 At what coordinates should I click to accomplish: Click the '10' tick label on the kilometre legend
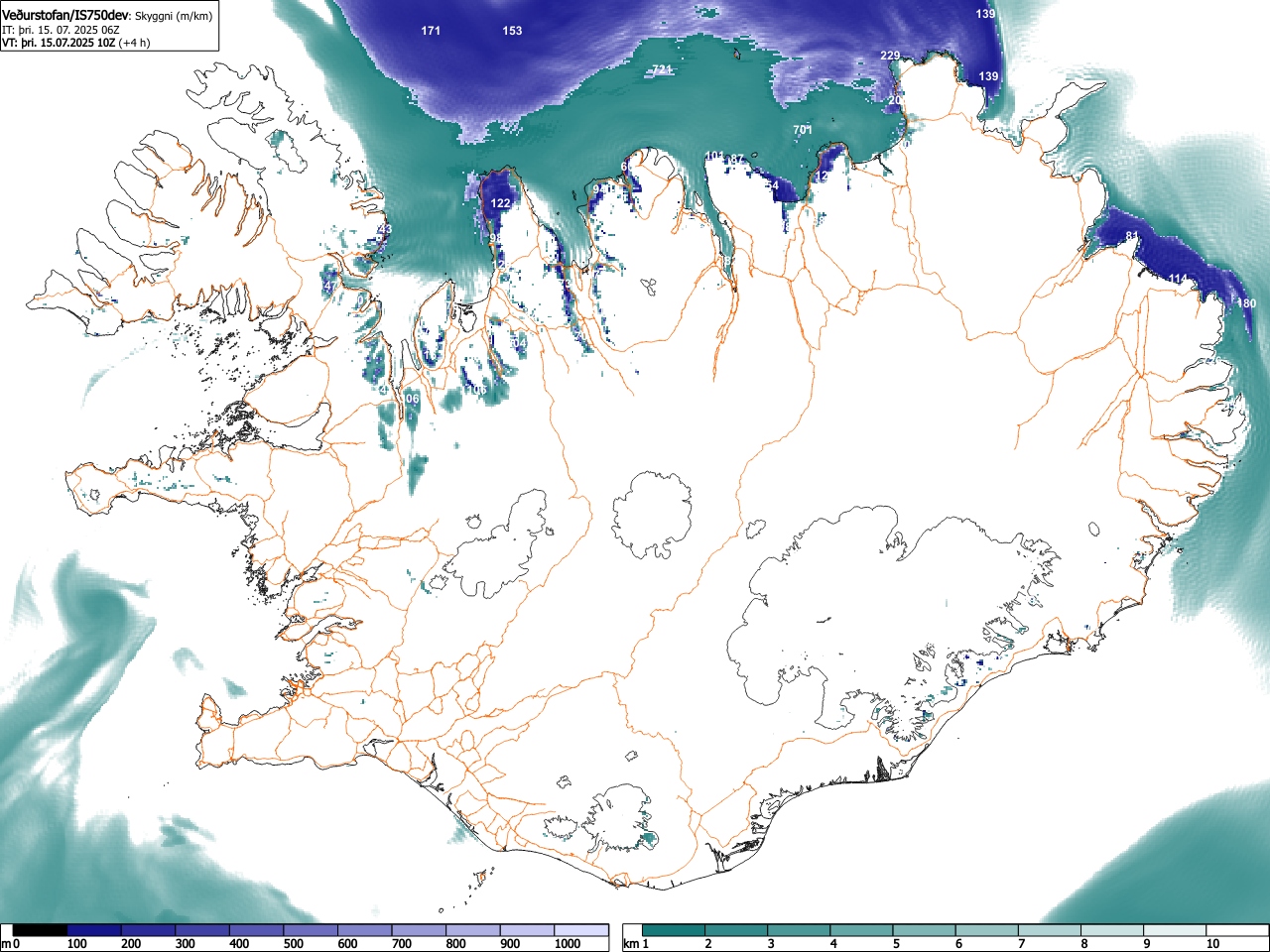[x=1212, y=944]
